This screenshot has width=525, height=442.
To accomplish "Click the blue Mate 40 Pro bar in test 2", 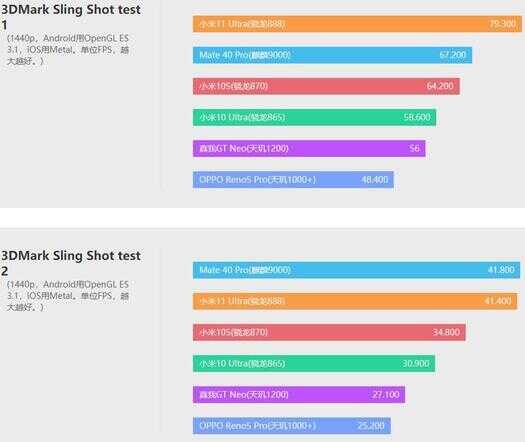I will (x=357, y=270).
